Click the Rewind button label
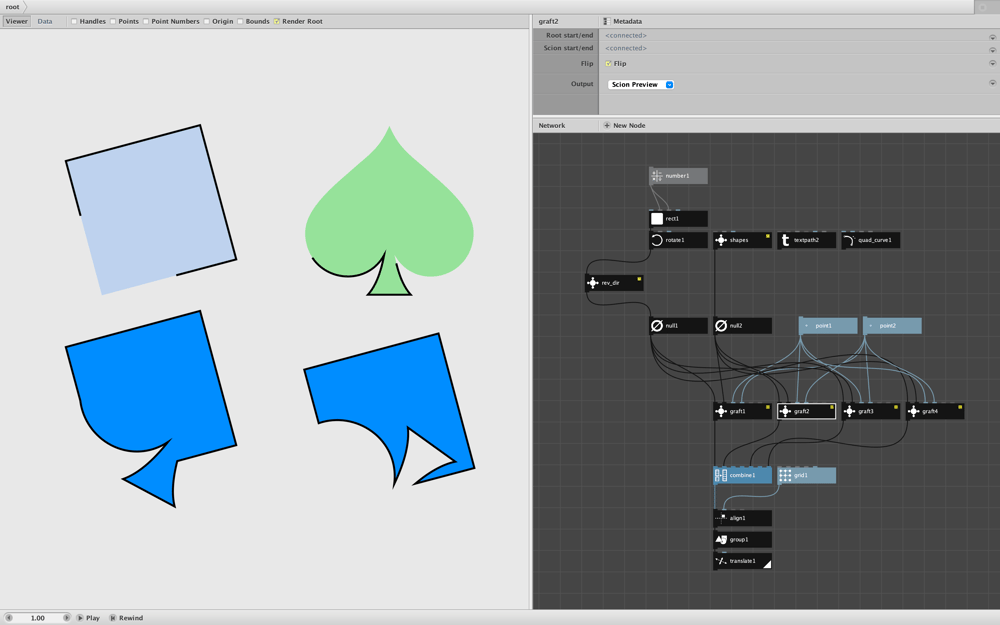This screenshot has width=1000, height=625. 131,618
